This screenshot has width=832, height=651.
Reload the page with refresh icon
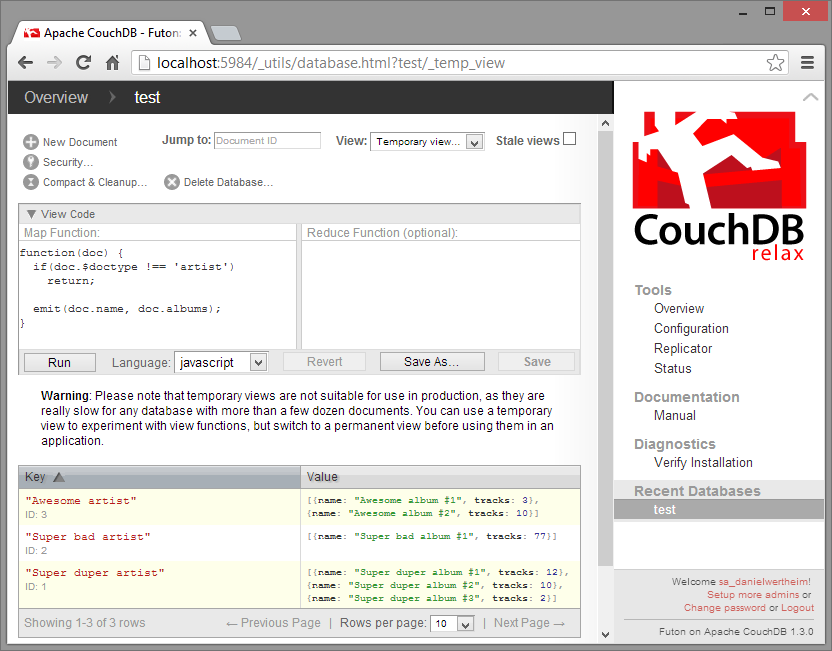pyautogui.click(x=83, y=63)
